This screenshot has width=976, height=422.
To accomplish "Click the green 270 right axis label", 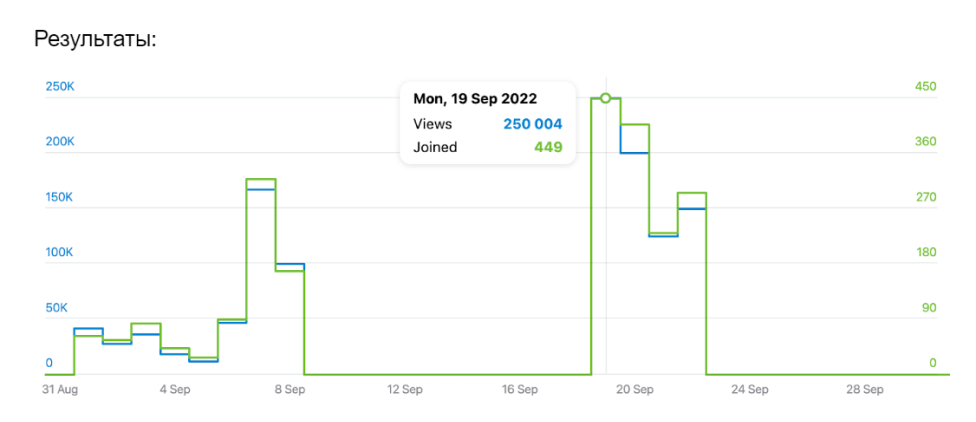I will pyautogui.click(x=926, y=197).
